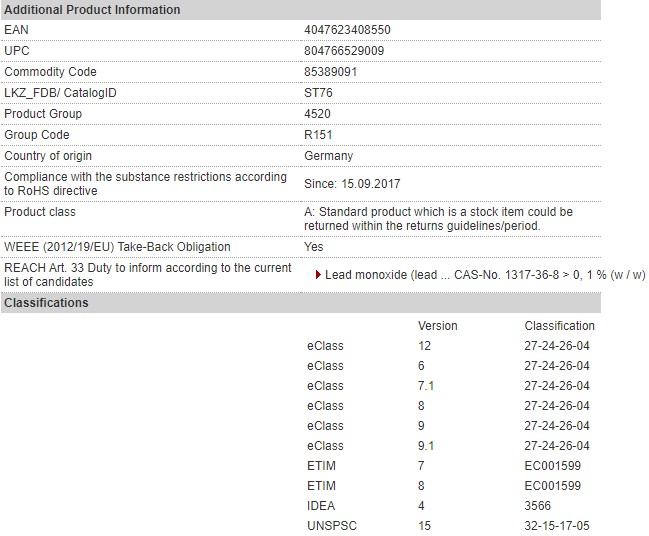Expand the red Lead monoxide arrow
Viewport: 649px width, 536px height.
point(318,275)
